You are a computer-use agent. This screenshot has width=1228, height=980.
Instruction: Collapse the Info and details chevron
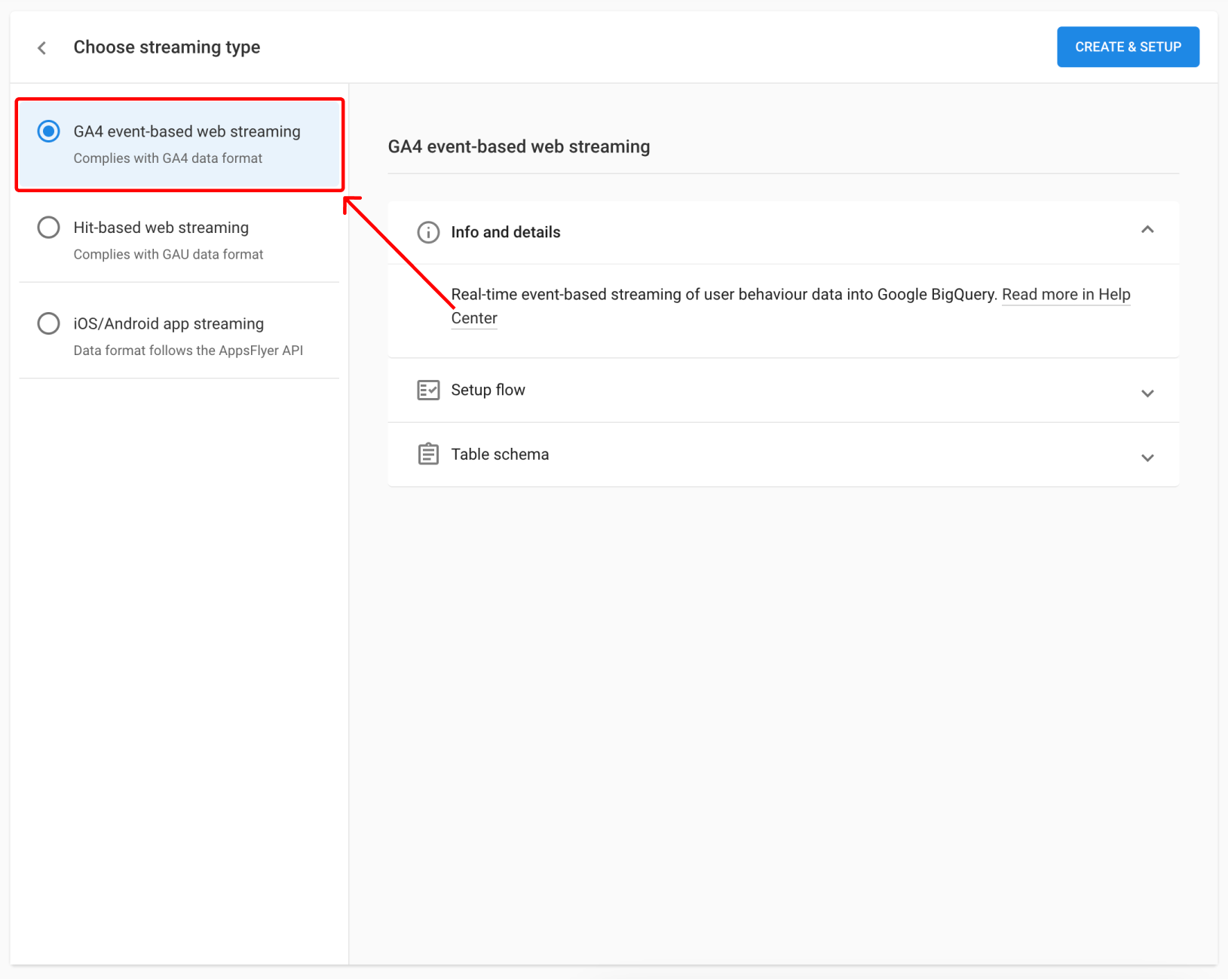1147,230
